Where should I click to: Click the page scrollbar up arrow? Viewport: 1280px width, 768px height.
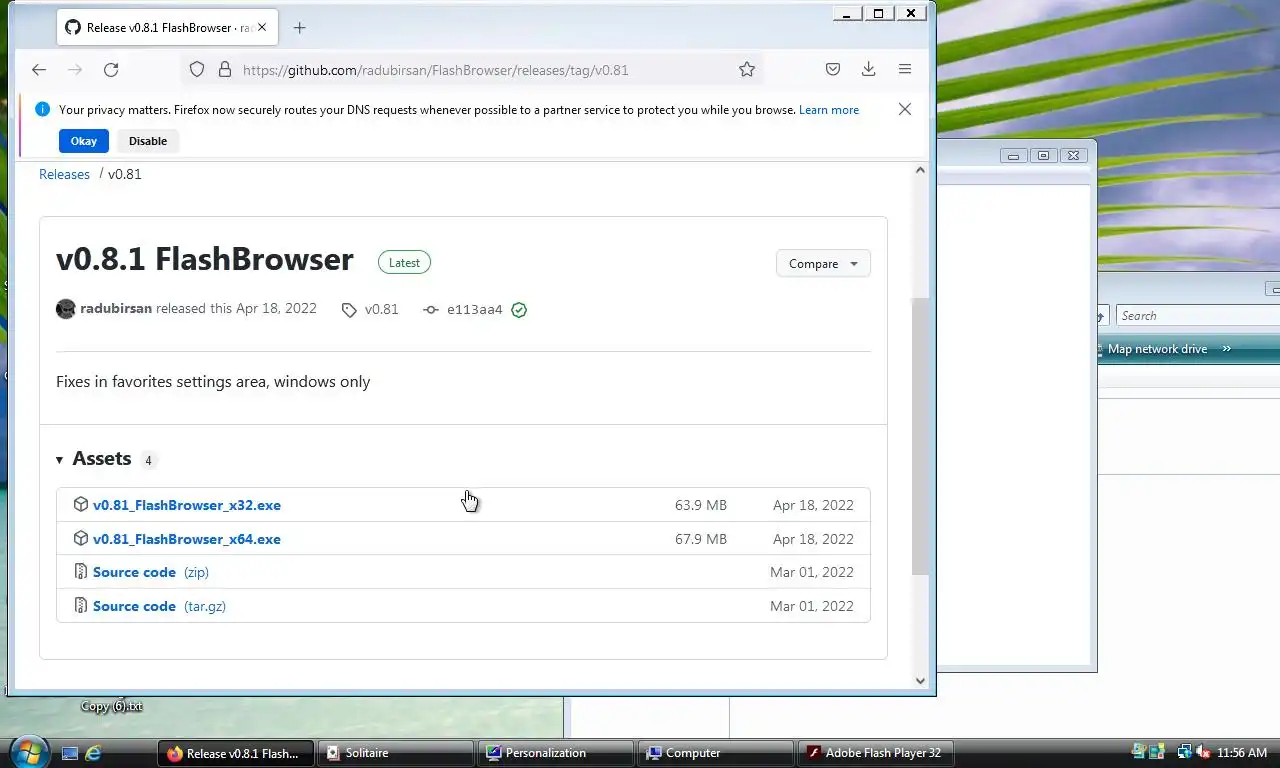(921, 171)
